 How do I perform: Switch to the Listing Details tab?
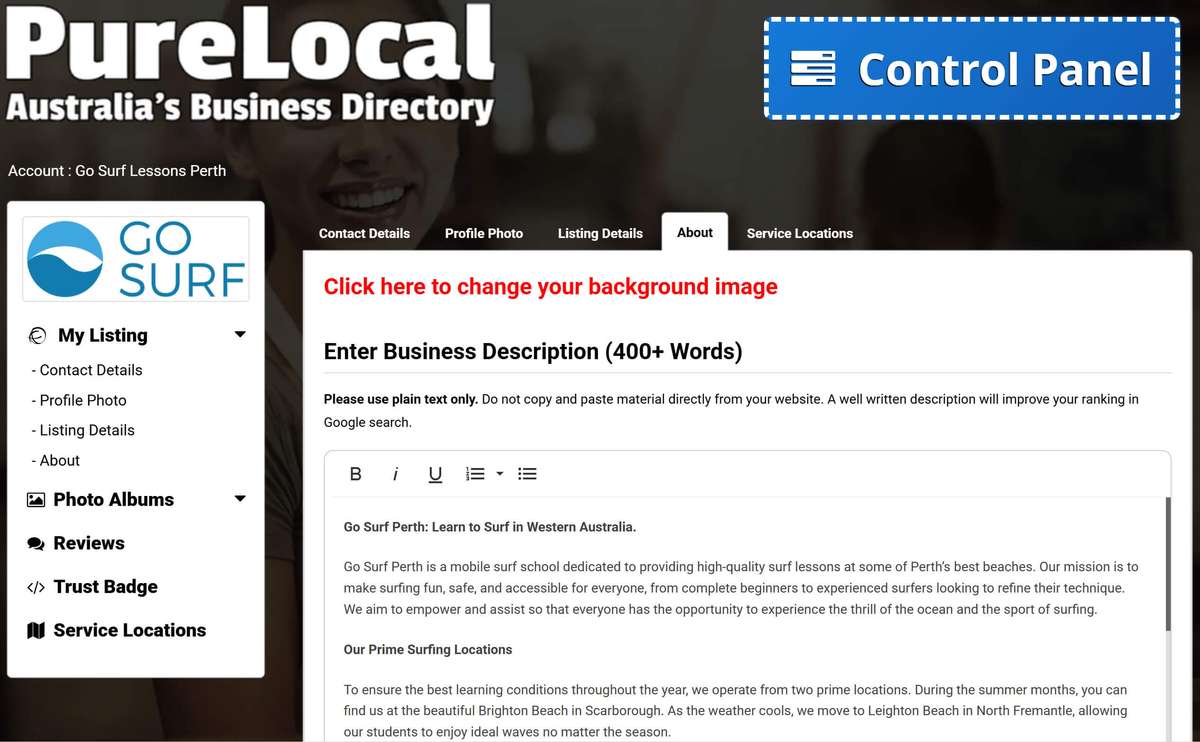pos(600,233)
